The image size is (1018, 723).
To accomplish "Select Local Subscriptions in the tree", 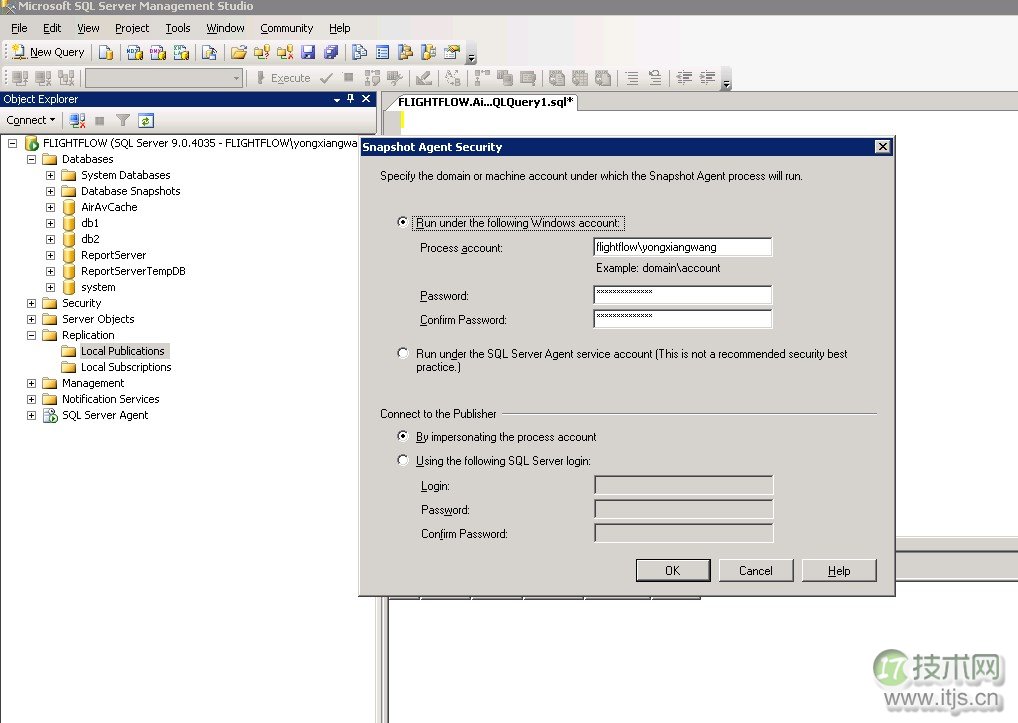I will pyautogui.click(x=126, y=367).
